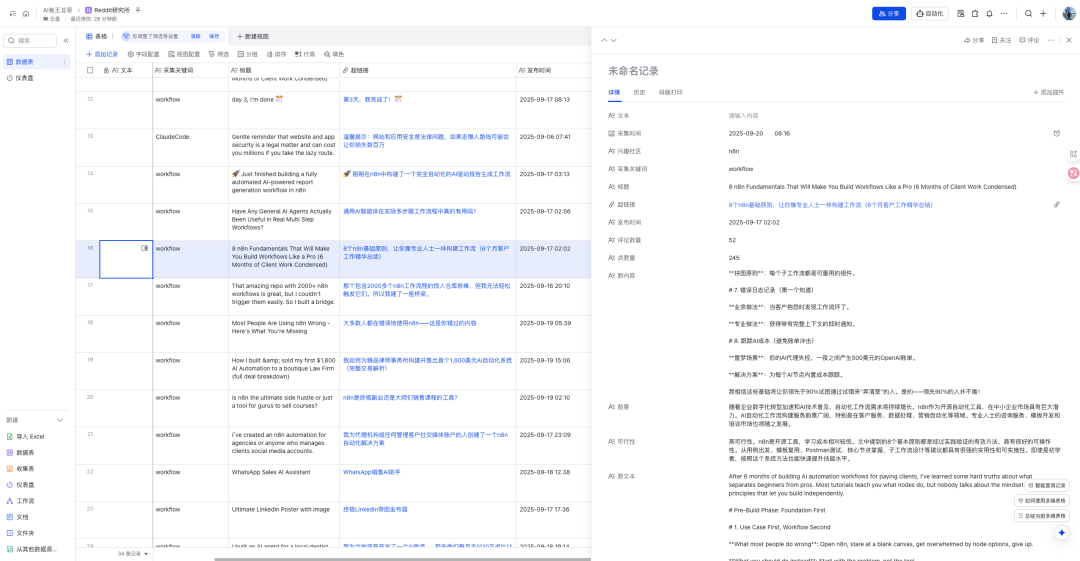The height and width of the screenshot is (561, 1080).
Task: Click 关注 to follow this record
Action: (1000, 40)
